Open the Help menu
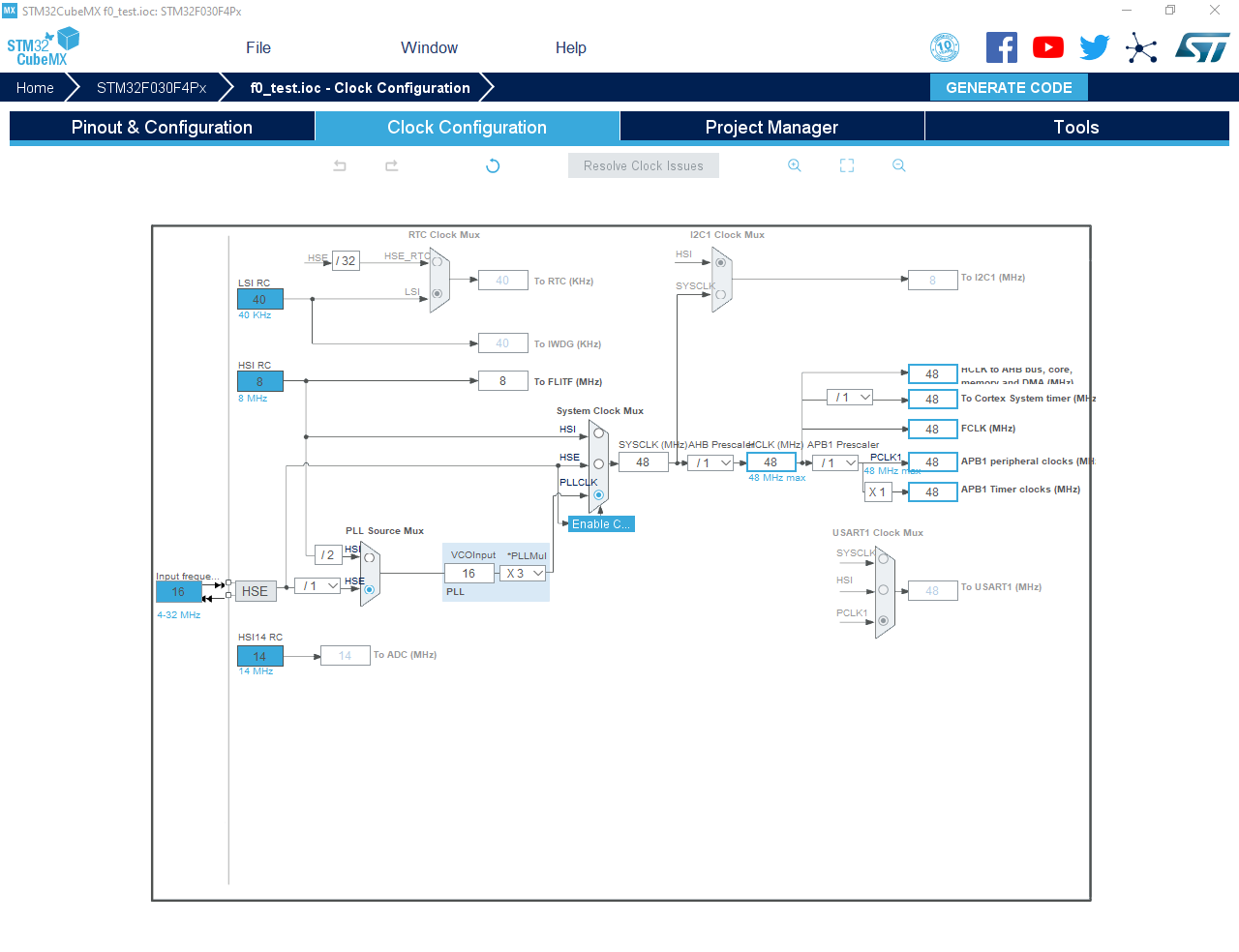The width and height of the screenshot is (1239, 952). coord(570,47)
